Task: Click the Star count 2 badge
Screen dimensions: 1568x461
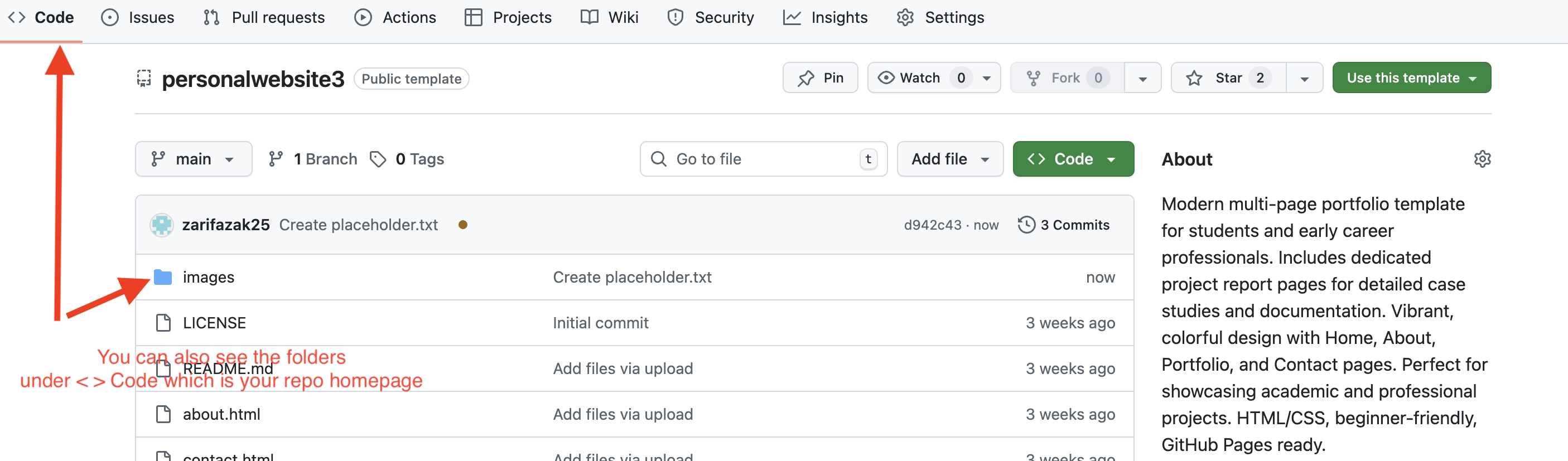Action: point(1260,78)
